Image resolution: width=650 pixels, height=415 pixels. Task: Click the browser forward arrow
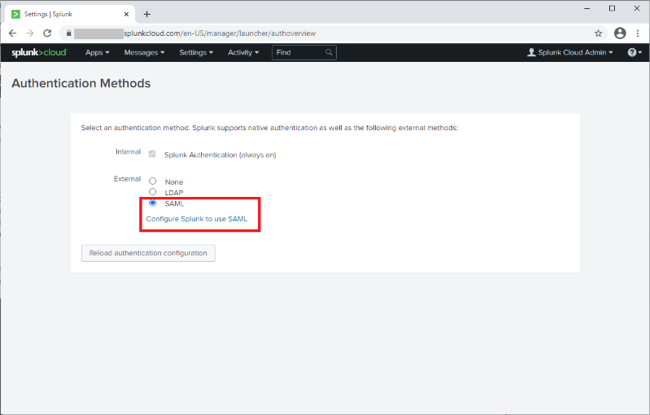tap(30, 33)
